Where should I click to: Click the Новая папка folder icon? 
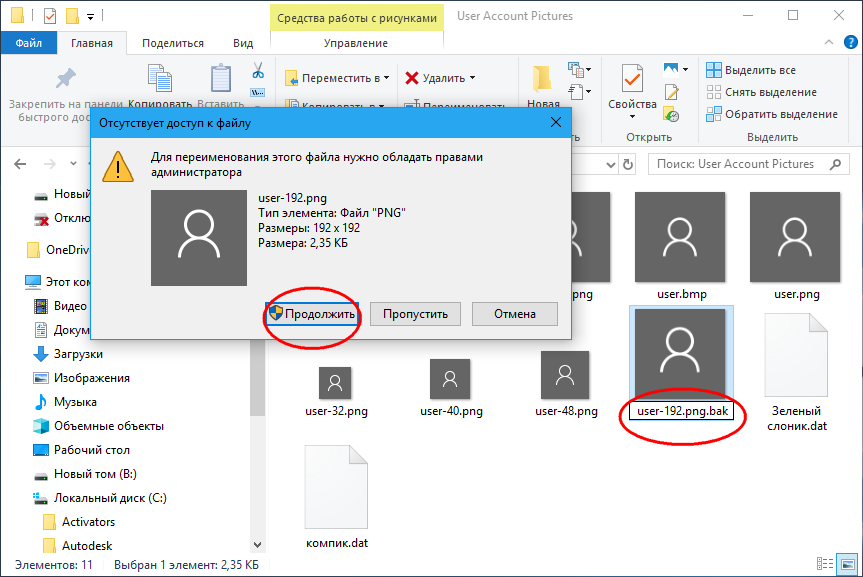click(543, 79)
